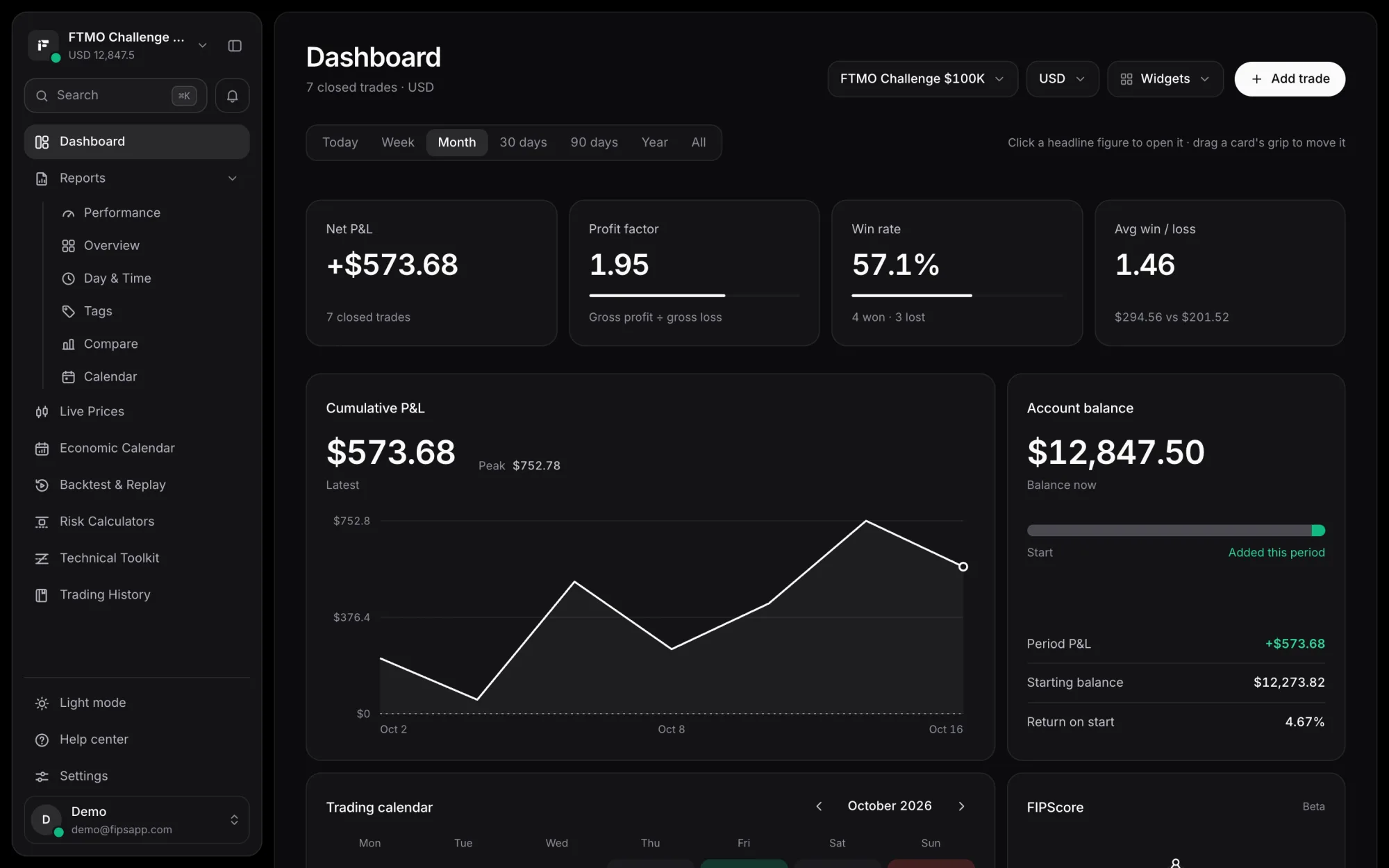This screenshot has height=868, width=1389.
Task: Open account switcher in sidebar header
Action: pos(118,46)
